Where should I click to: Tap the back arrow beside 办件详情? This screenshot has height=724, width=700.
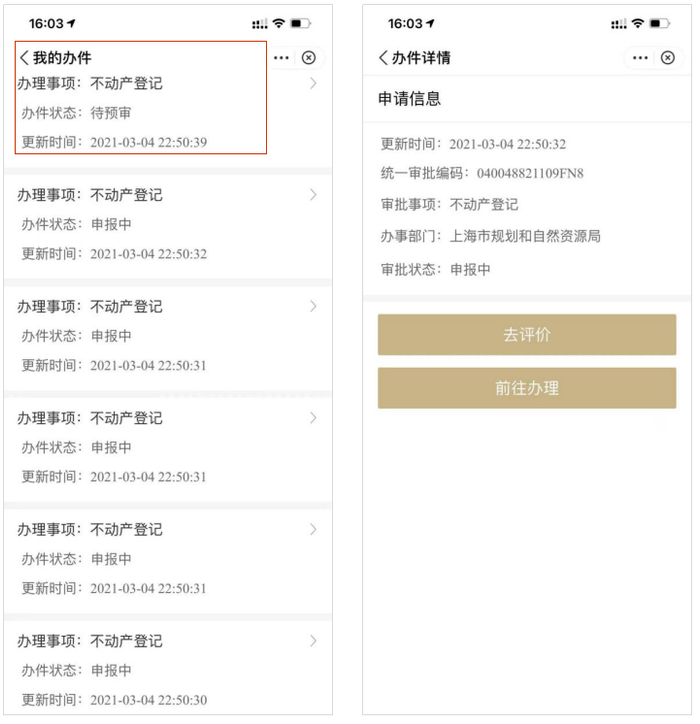point(383,58)
